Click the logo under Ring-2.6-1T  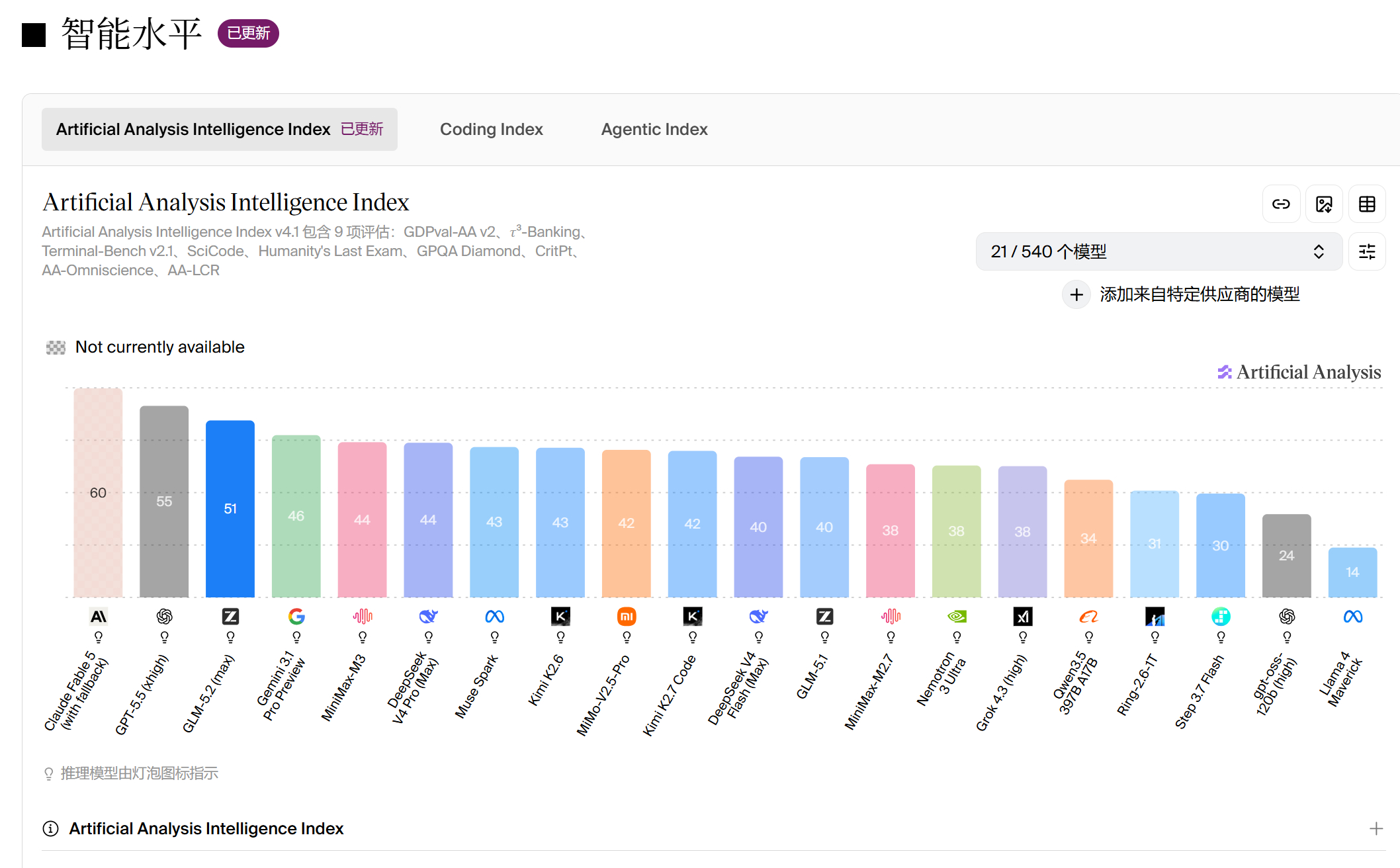1155,617
